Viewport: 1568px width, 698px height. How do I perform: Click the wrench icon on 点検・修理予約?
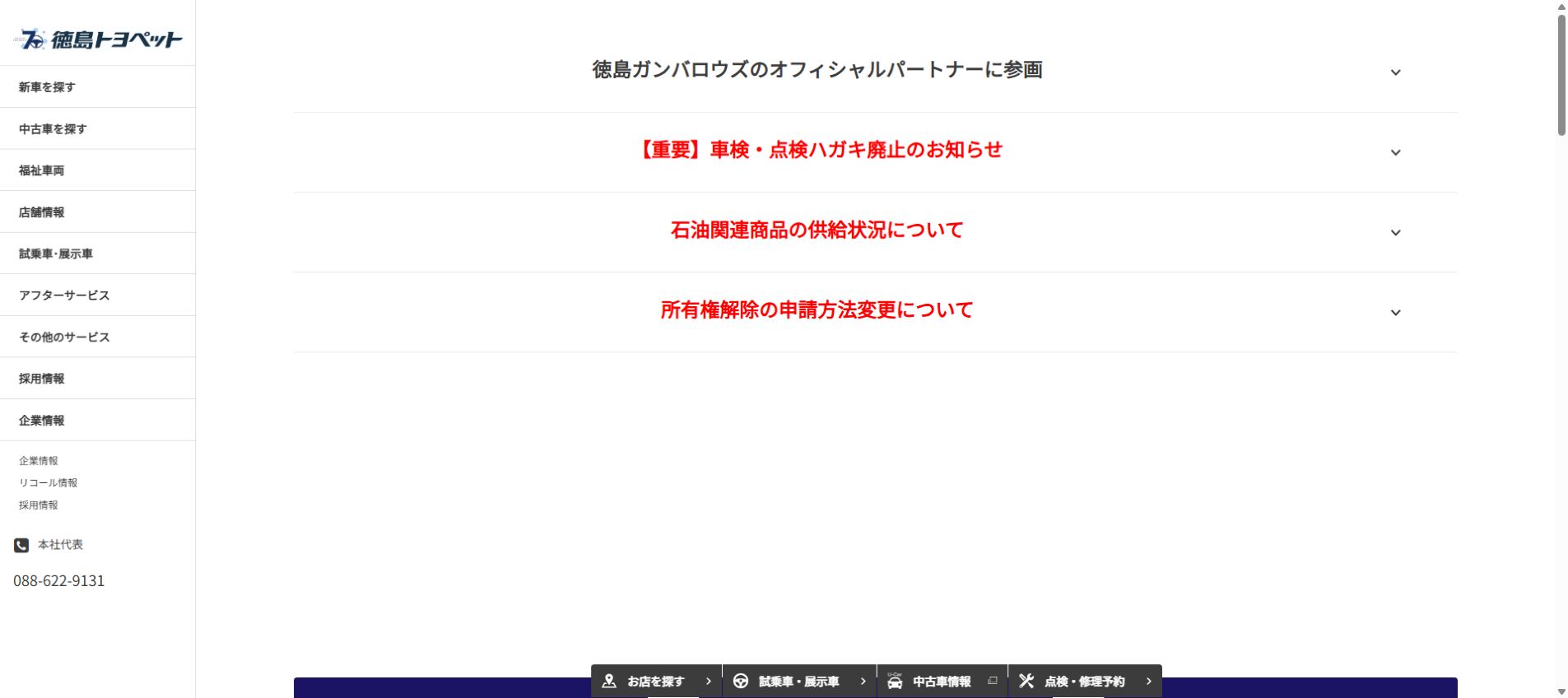point(1026,682)
